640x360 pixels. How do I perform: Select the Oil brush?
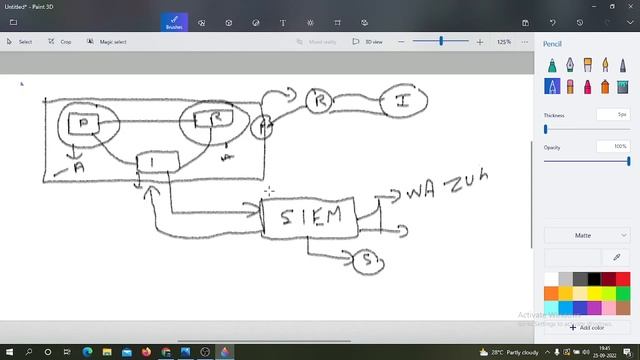tap(587, 65)
